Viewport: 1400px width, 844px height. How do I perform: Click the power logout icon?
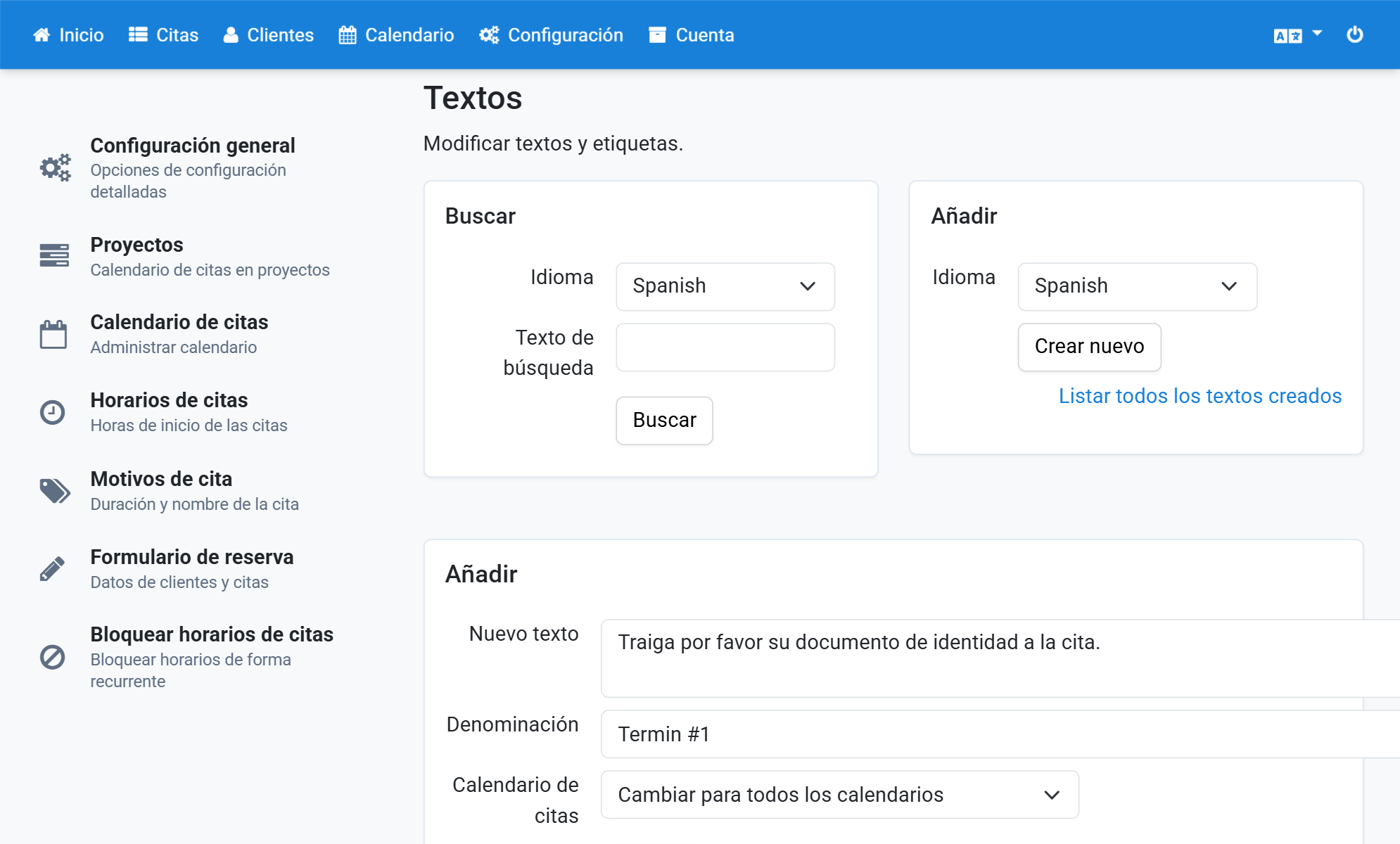[1355, 34]
